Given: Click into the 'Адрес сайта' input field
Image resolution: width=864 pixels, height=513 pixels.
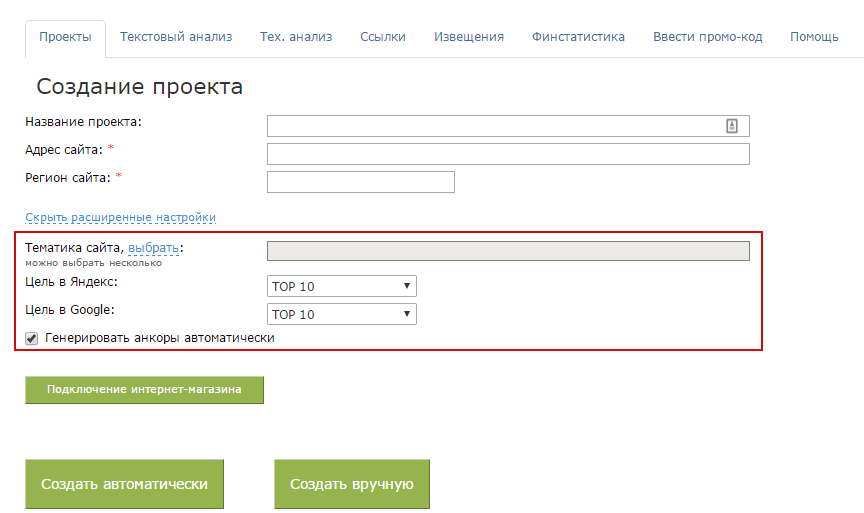Looking at the screenshot, I should coord(508,154).
